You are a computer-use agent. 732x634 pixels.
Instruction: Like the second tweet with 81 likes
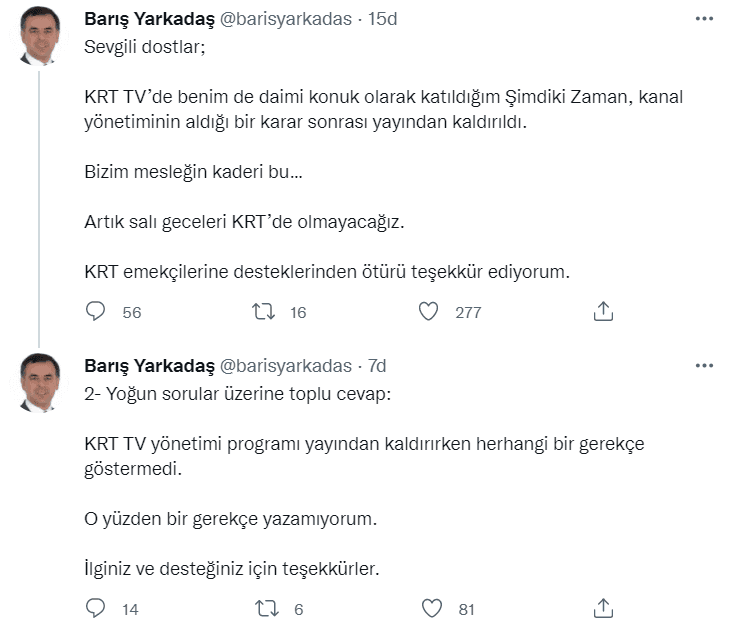(432, 608)
